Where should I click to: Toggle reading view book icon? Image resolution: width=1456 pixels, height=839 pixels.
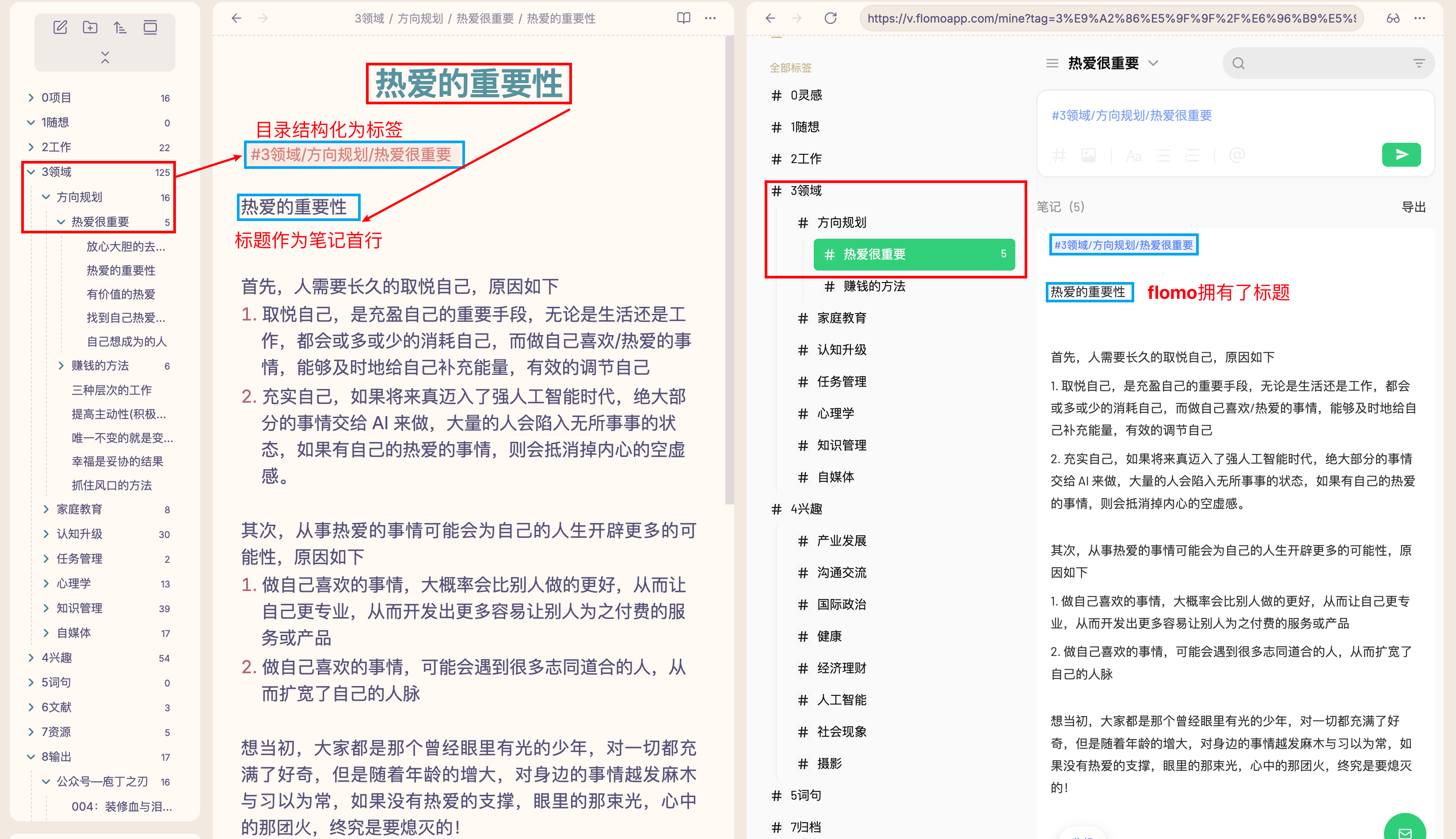coord(683,18)
